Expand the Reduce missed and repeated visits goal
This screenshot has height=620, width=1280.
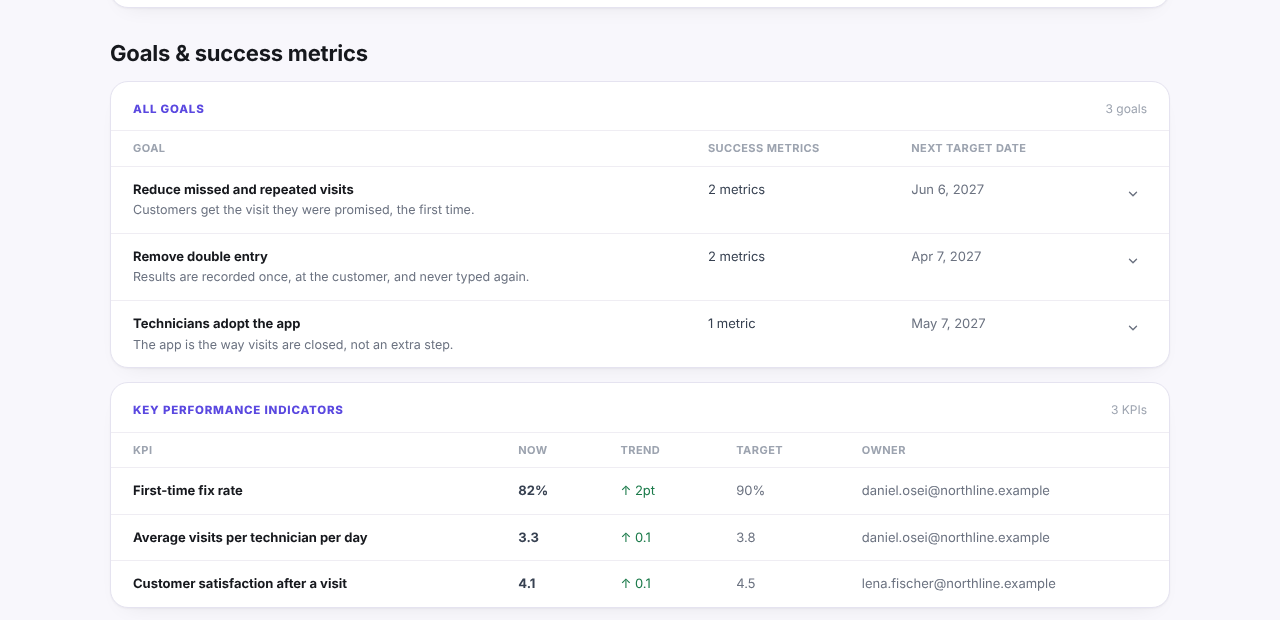[x=1133, y=194]
